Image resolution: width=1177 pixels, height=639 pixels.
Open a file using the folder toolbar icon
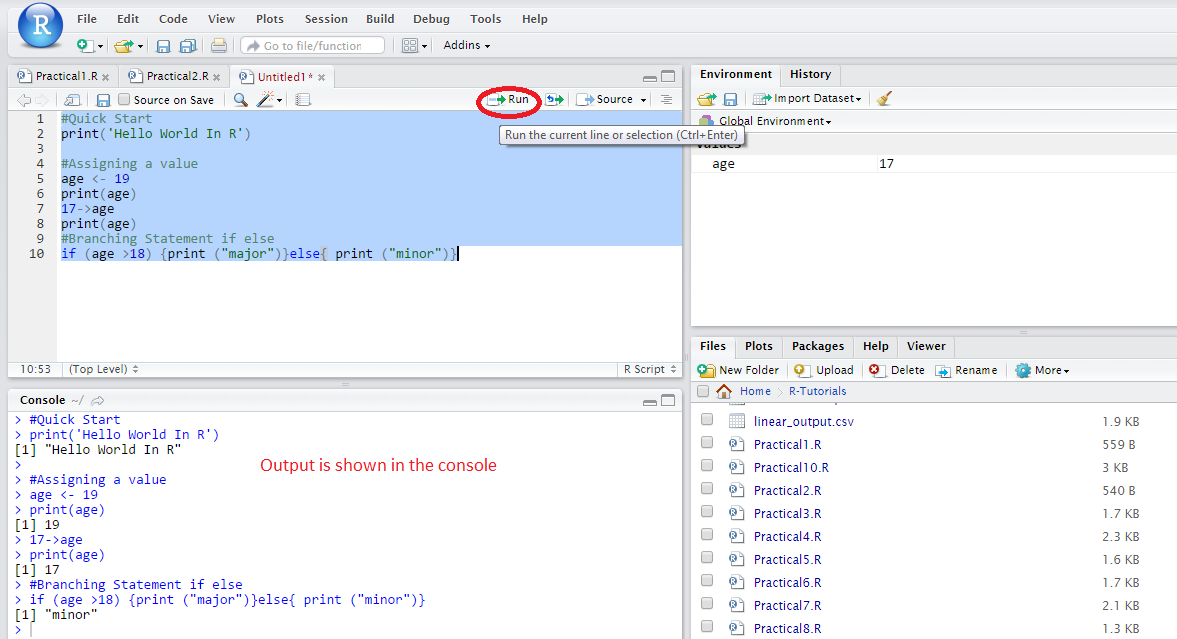tap(122, 44)
